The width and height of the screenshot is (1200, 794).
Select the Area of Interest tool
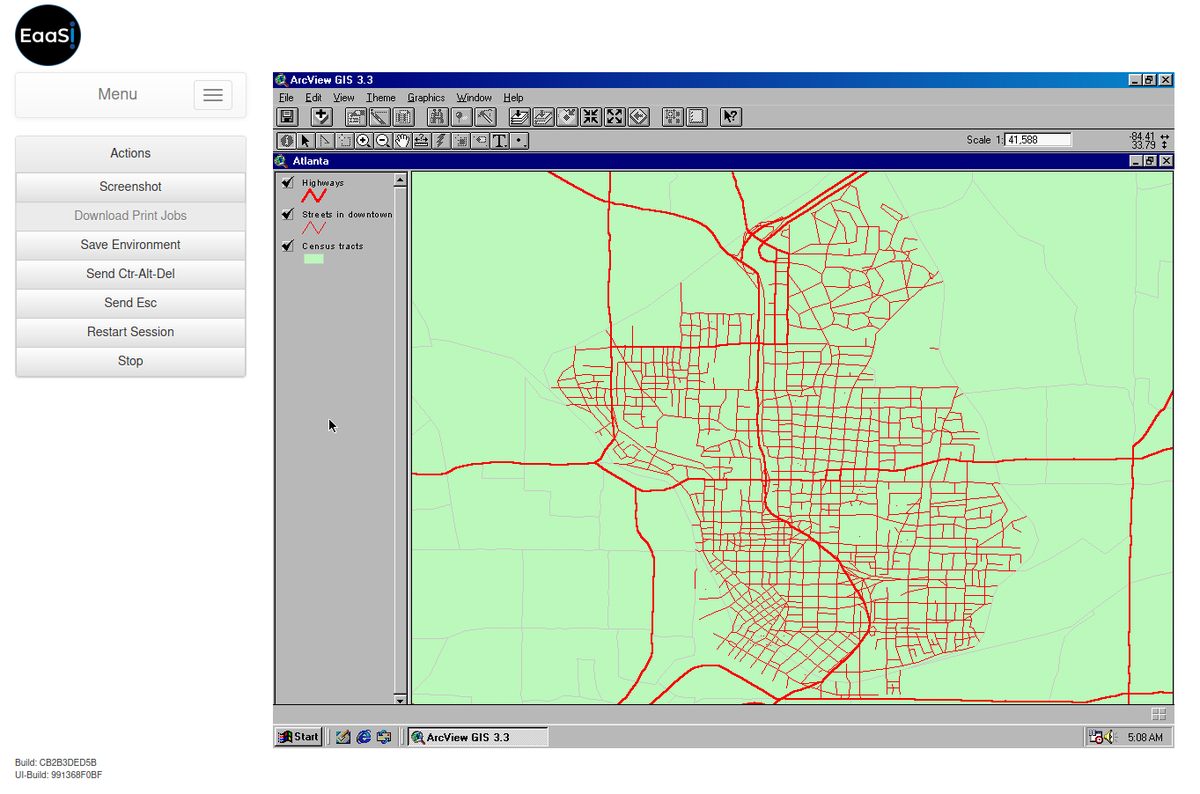pyautogui.click(x=460, y=141)
